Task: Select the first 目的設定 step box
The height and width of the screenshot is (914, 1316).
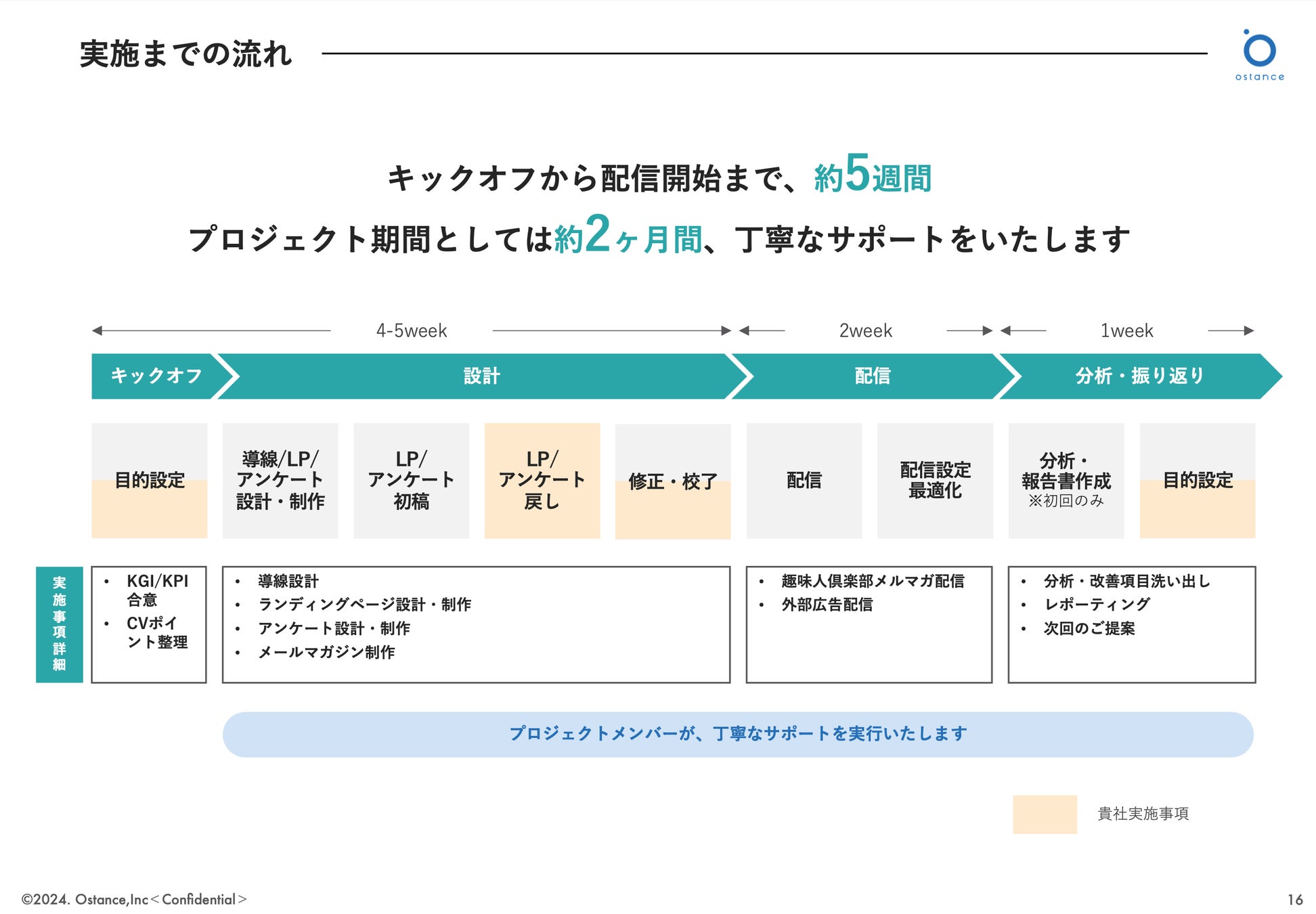Action: (x=150, y=481)
